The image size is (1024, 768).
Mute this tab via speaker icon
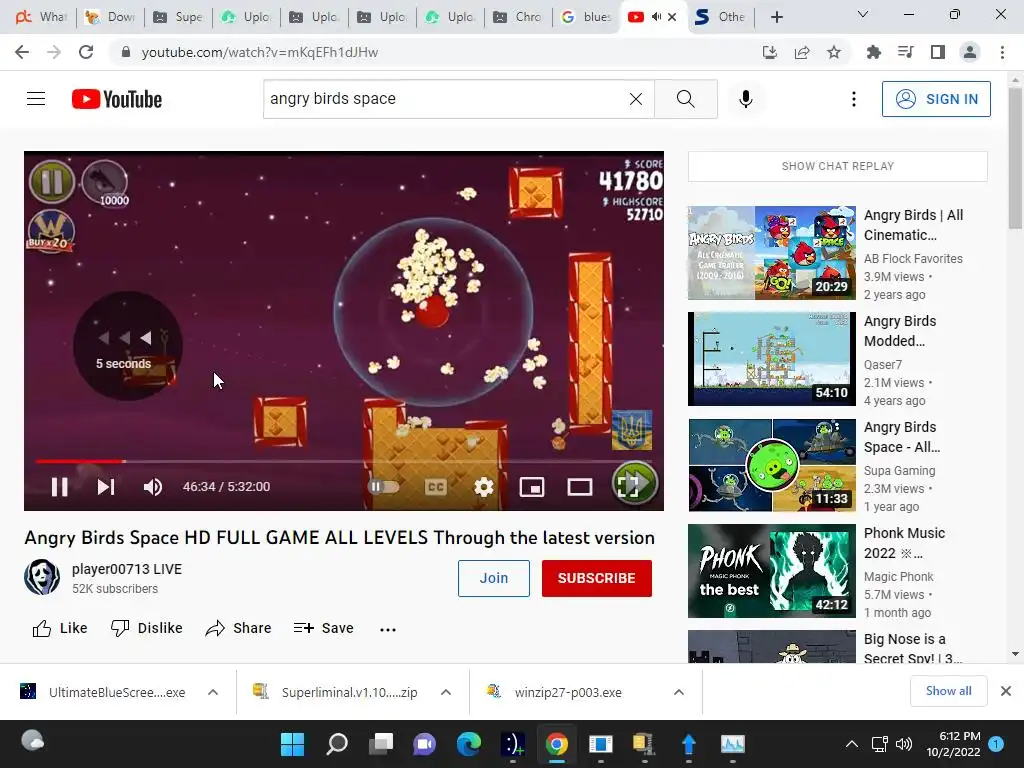click(656, 17)
